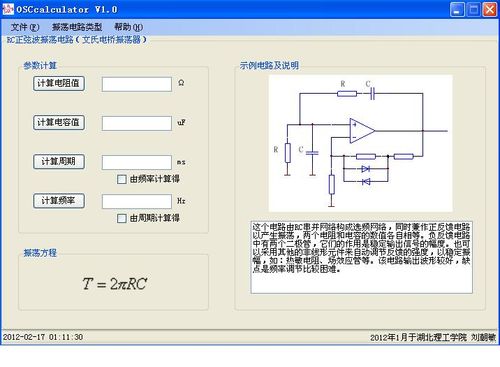Open the 振荡电路类型 menu
Viewport: 500px width, 367px height.
click(x=77, y=27)
